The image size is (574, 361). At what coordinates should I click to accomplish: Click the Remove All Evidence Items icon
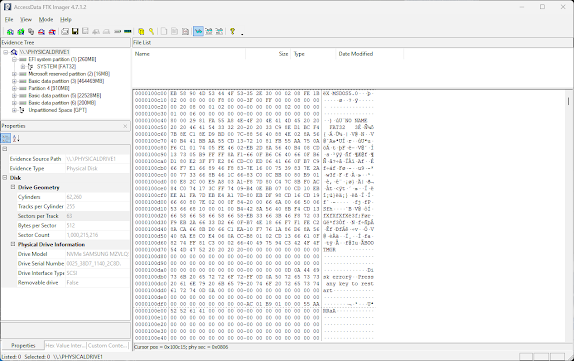coord(52,31)
